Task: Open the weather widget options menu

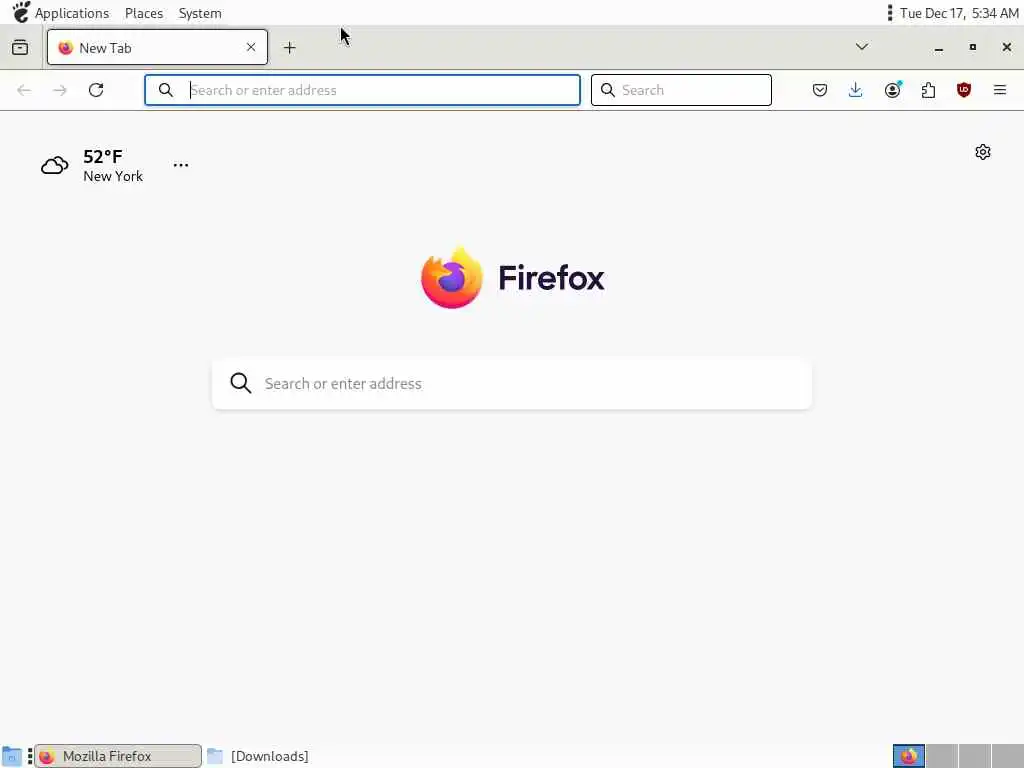Action: 181,165
